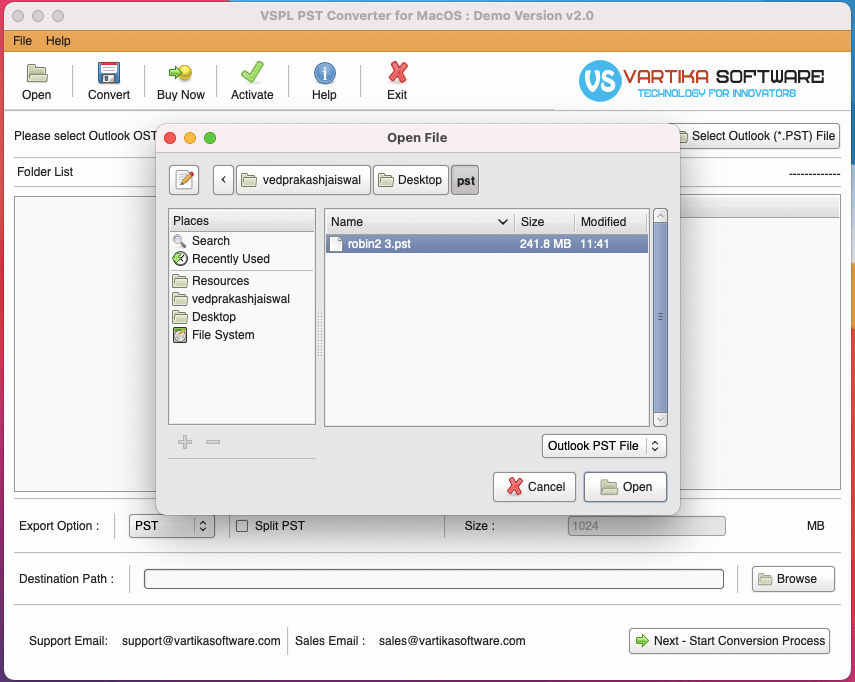The height and width of the screenshot is (682, 855).
Task: Go back with the left chevron button
Action: click(x=224, y=180)
